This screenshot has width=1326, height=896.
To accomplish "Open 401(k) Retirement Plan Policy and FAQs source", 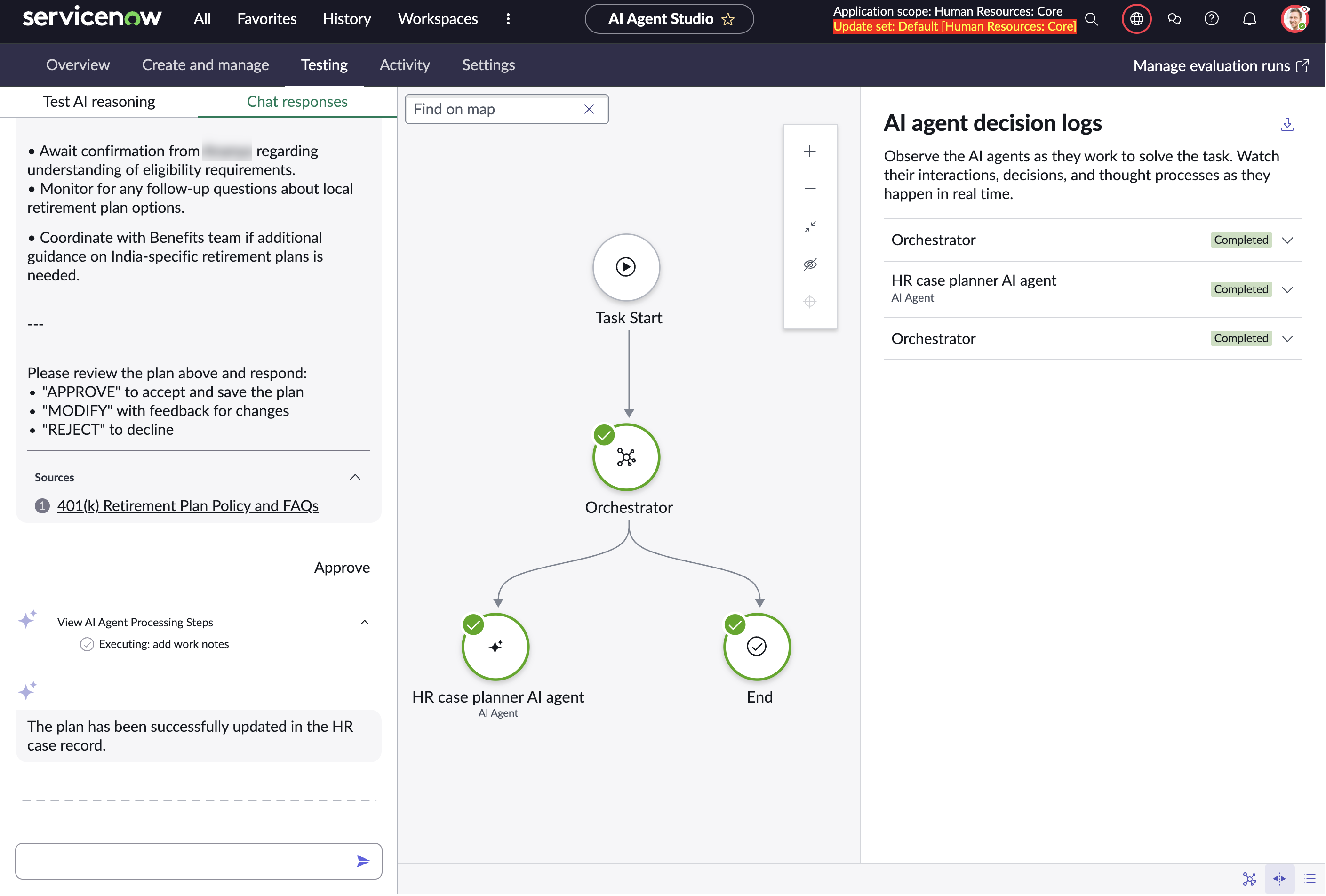I will [188, 505].
